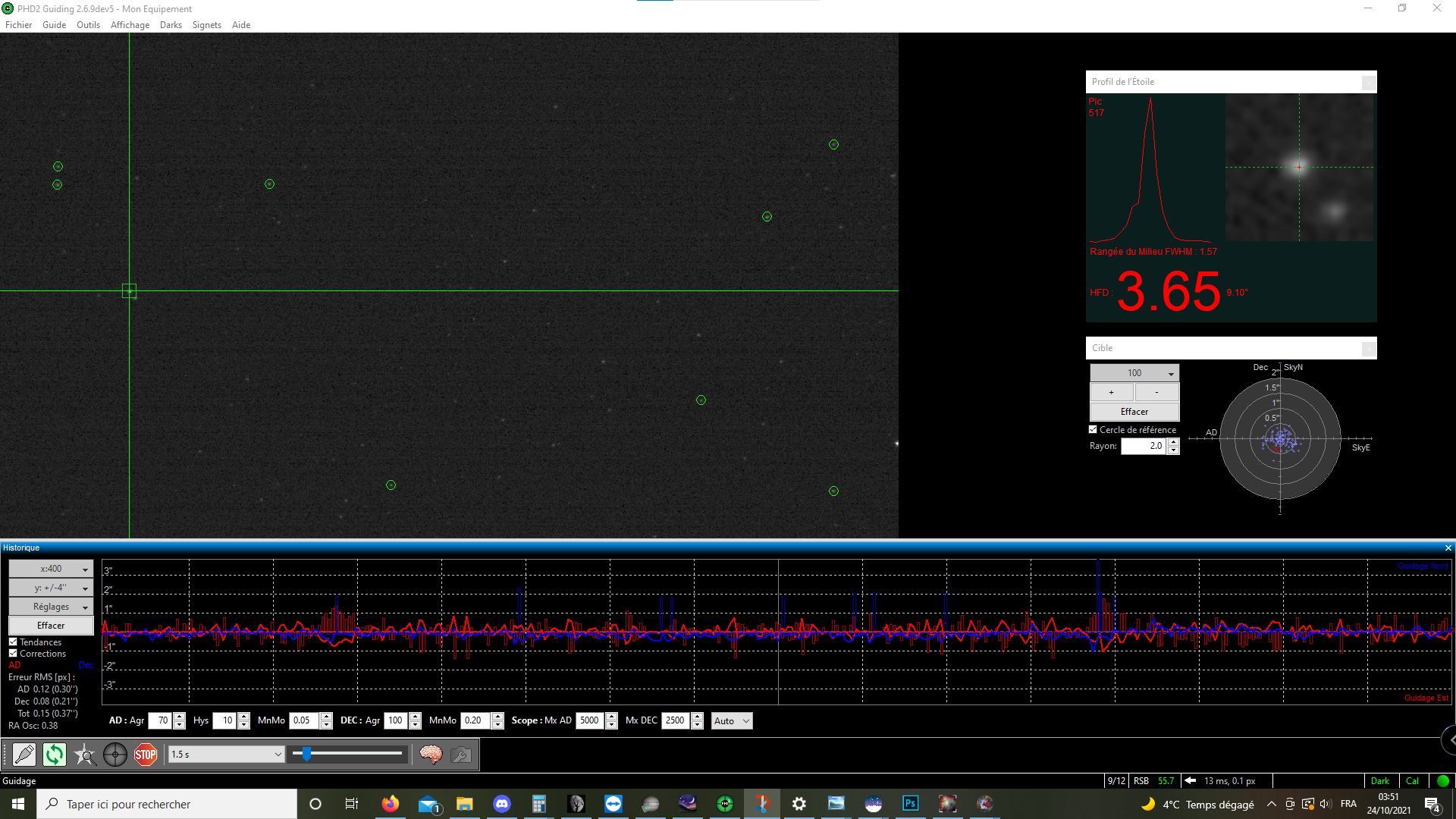The image size is (1456, 819).
Task: Show hidden system tray icons
Action: point(1272,804)
